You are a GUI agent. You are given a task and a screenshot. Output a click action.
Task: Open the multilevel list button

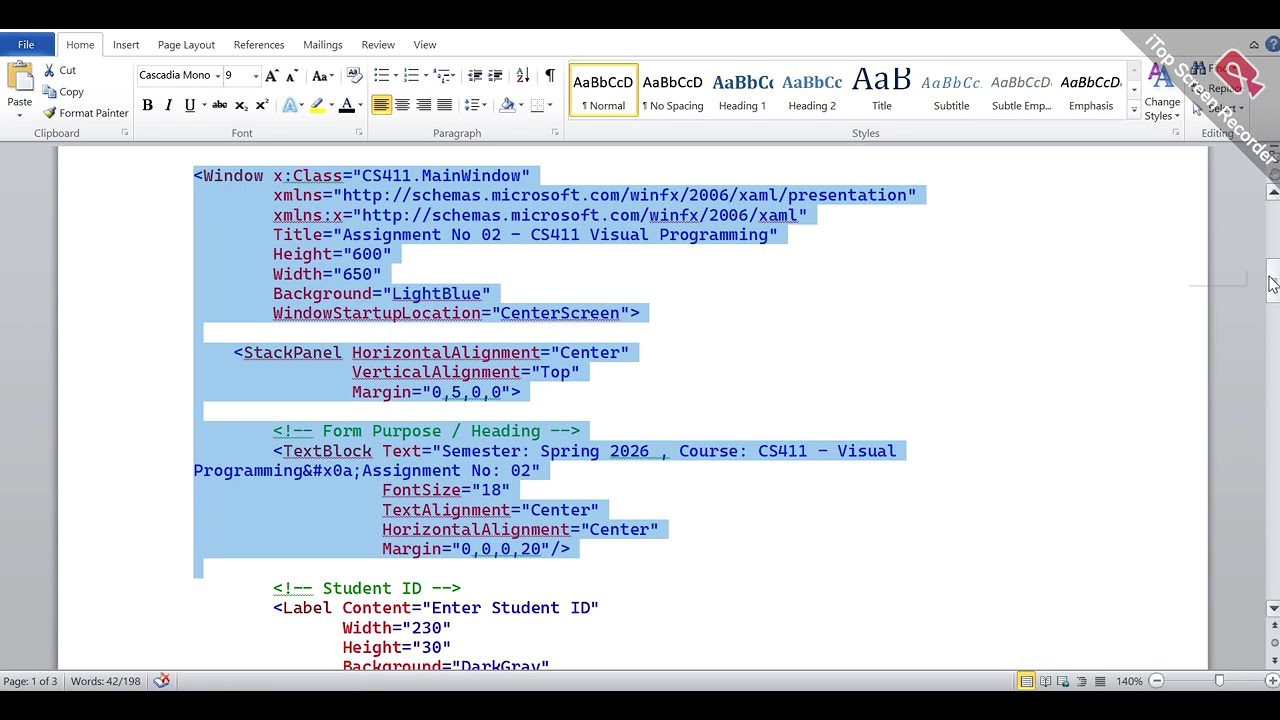442,75
